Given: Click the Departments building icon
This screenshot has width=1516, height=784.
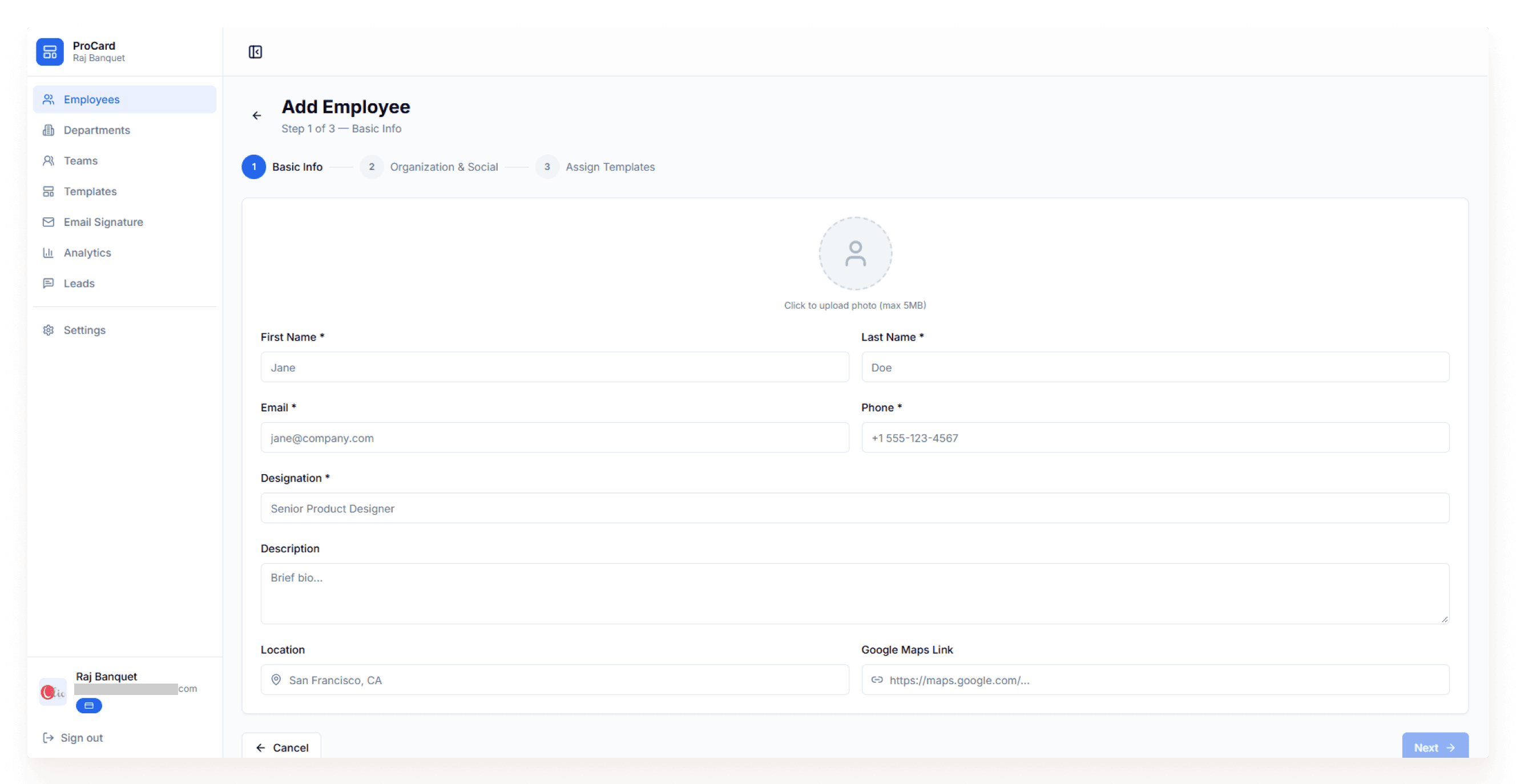Looking at the screenshot, I should pyautogui.click(x=49, y=130).
